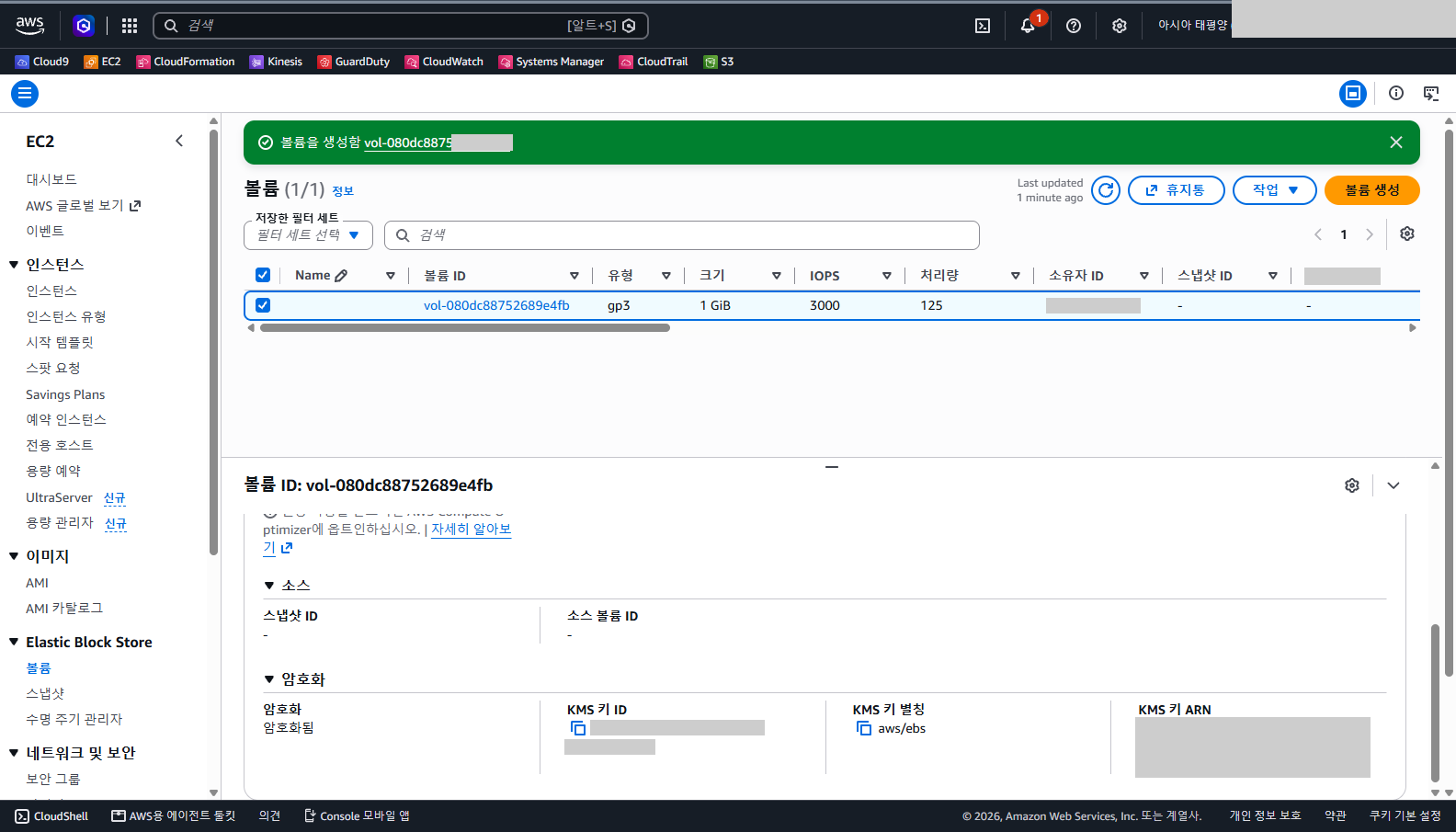Click the 볼륨 생성 button

[x=1372, y=190]
